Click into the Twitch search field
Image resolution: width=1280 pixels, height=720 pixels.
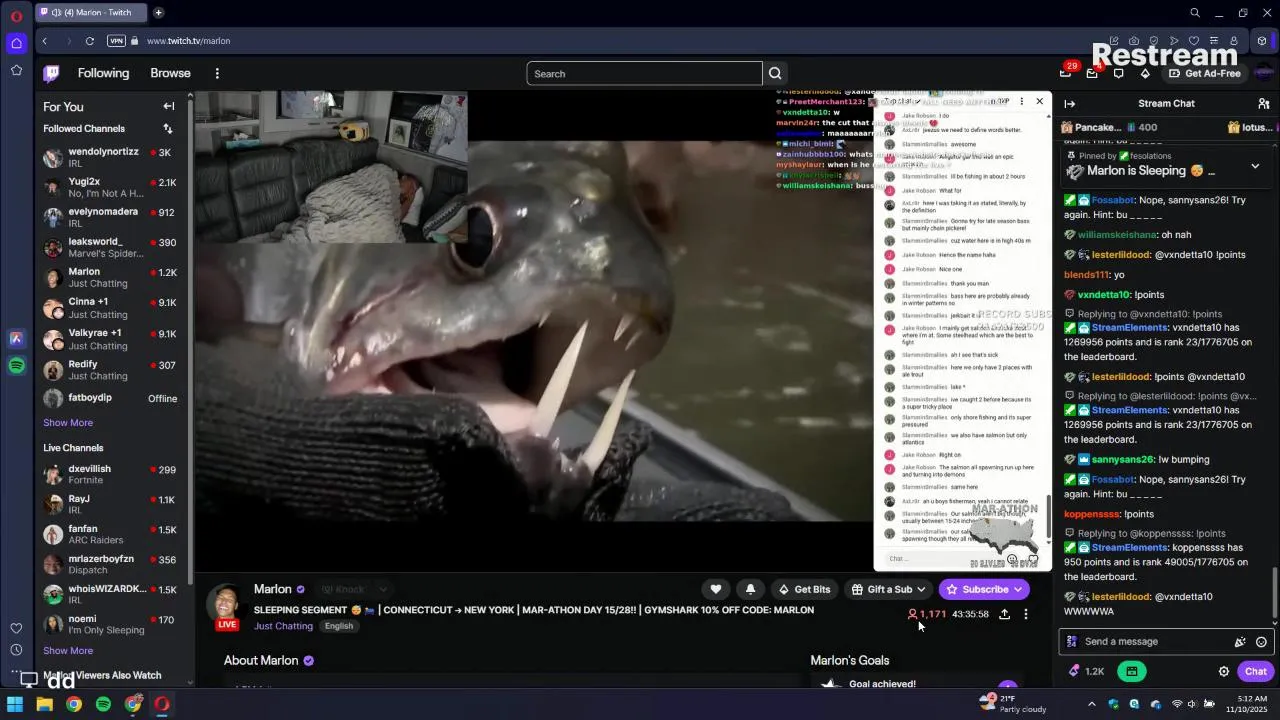click(644, 73)
